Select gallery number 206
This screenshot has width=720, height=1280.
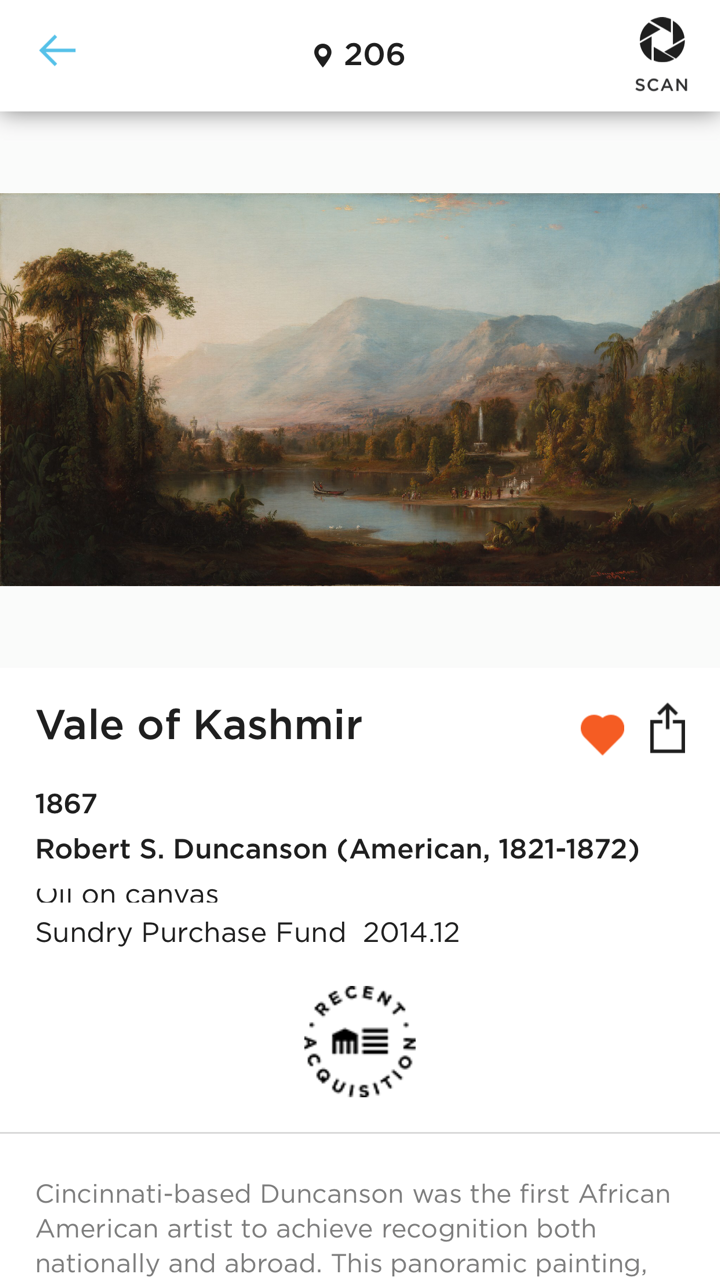pyautogui.click(x=374, y=55)
